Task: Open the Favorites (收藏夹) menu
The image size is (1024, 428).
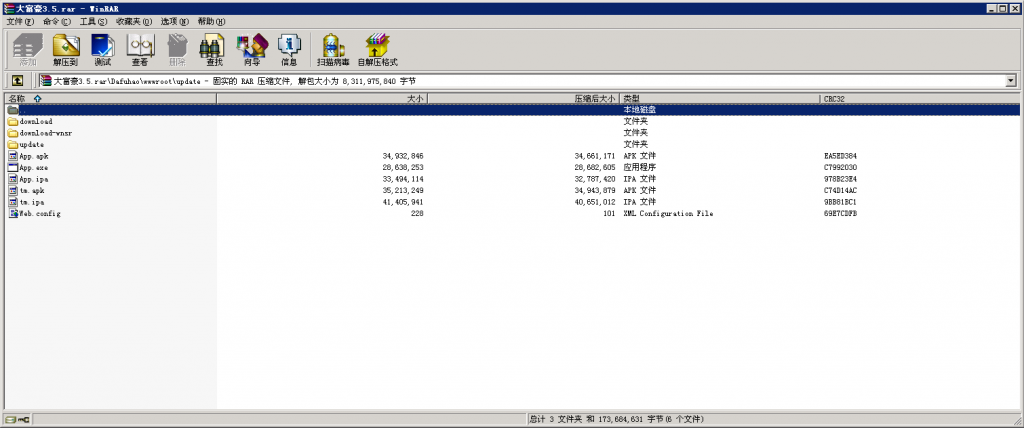Action: pos(133,21)
